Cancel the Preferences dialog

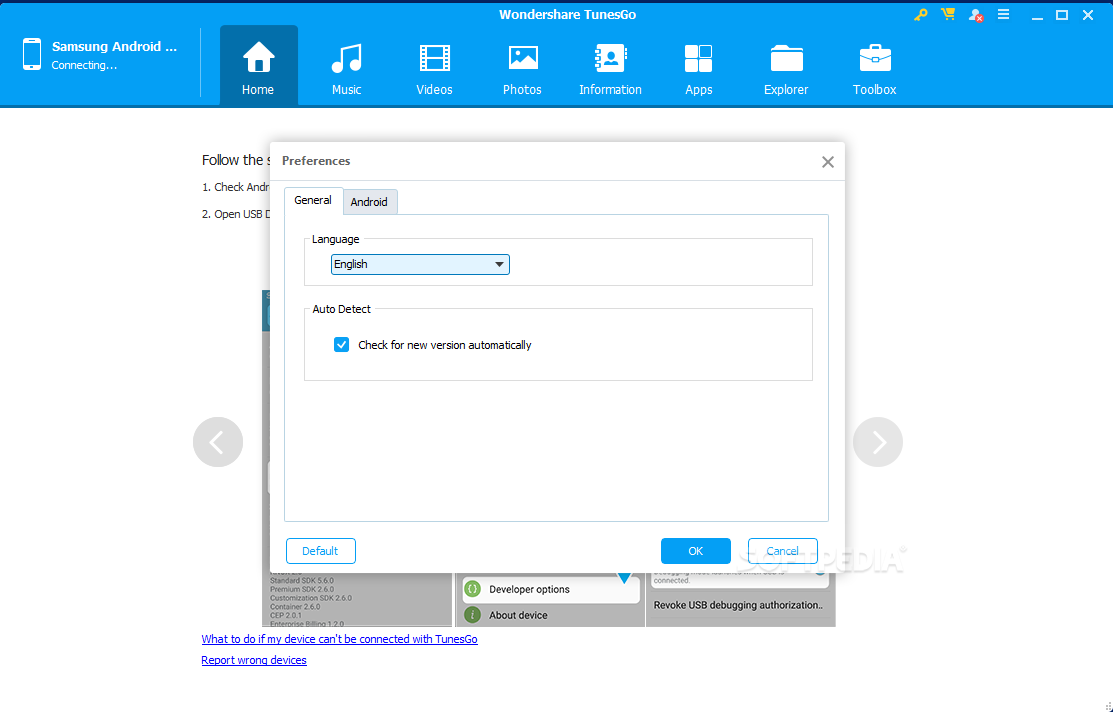click(x=782, y=551)
